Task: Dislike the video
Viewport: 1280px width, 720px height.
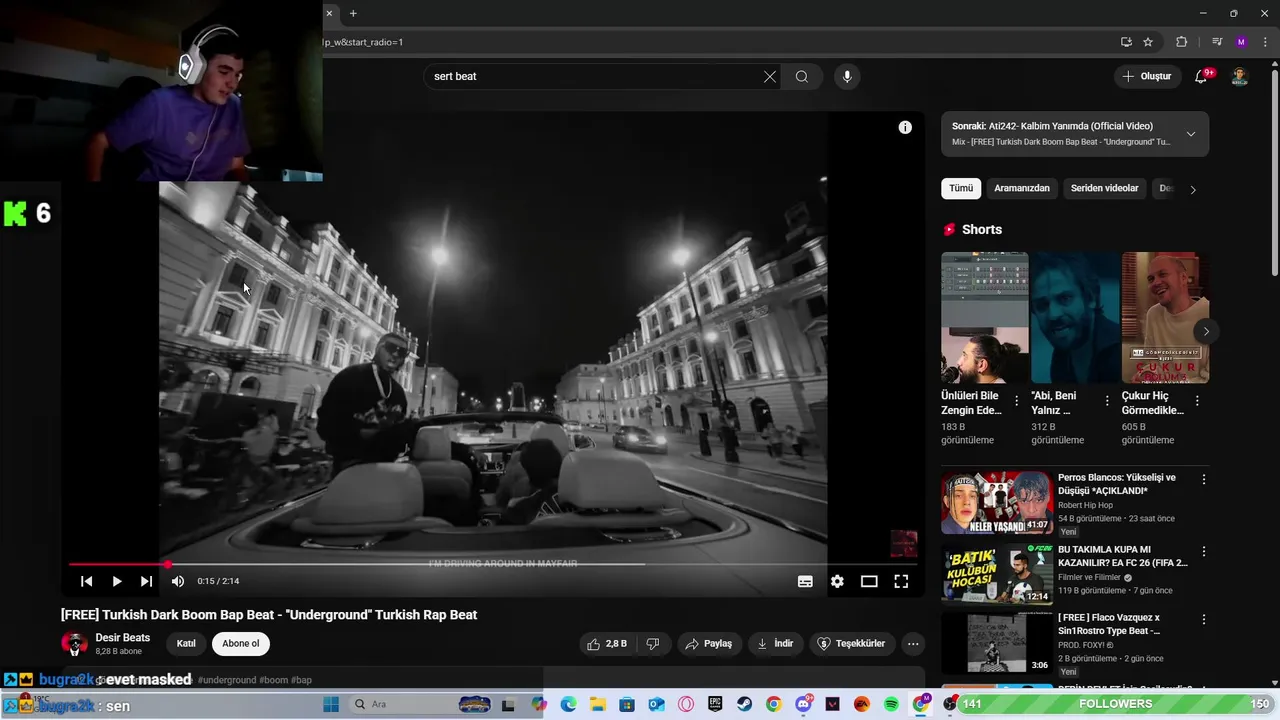Action: 653,644
